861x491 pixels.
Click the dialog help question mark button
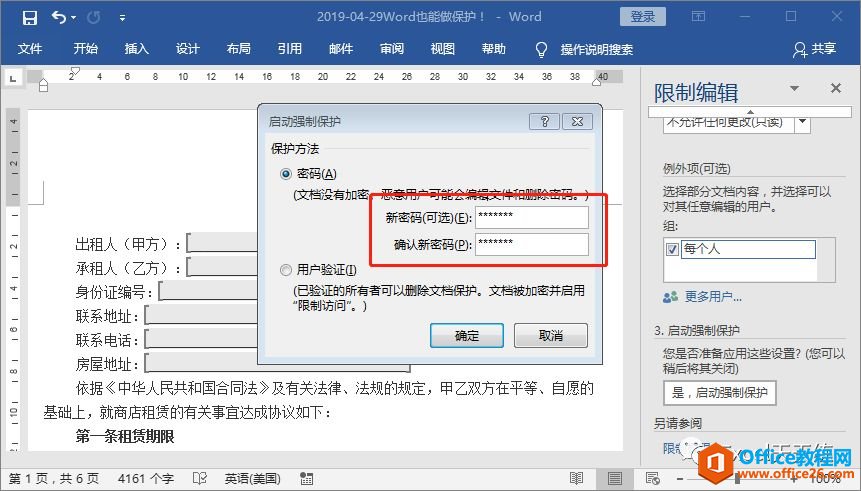click(544, 121)
